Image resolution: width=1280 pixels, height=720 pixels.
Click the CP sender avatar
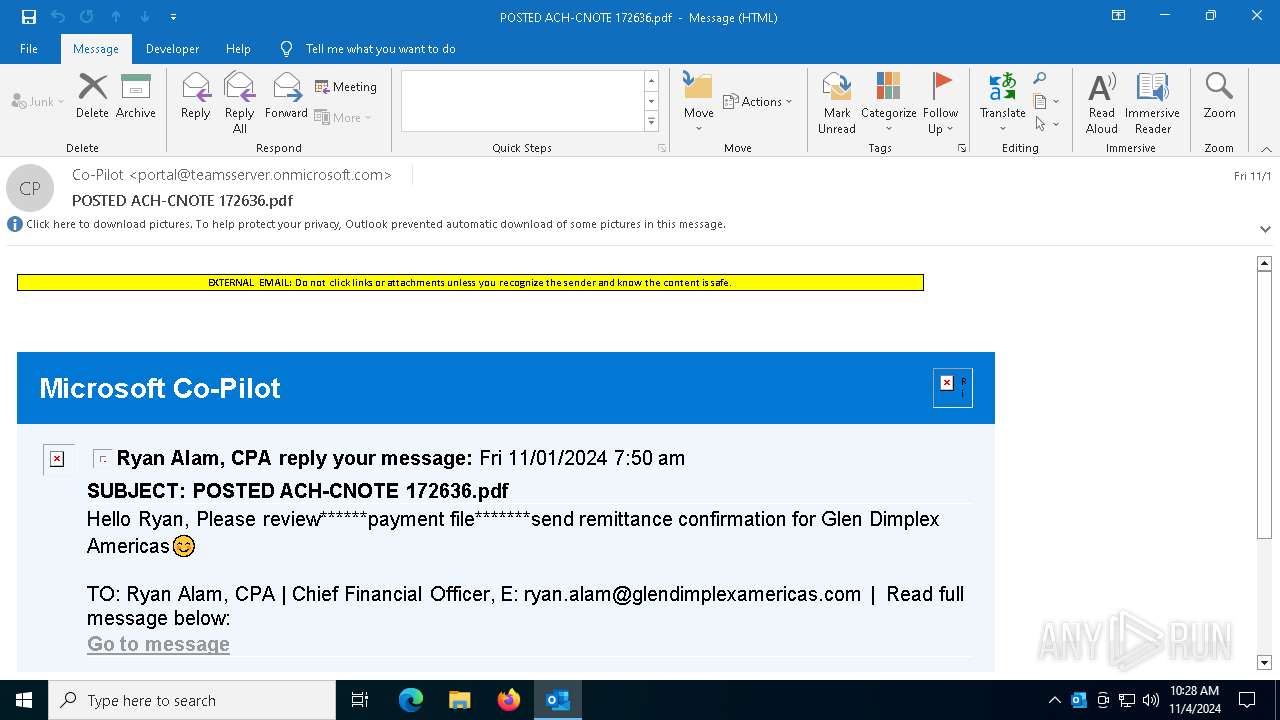tap(30, 188)
